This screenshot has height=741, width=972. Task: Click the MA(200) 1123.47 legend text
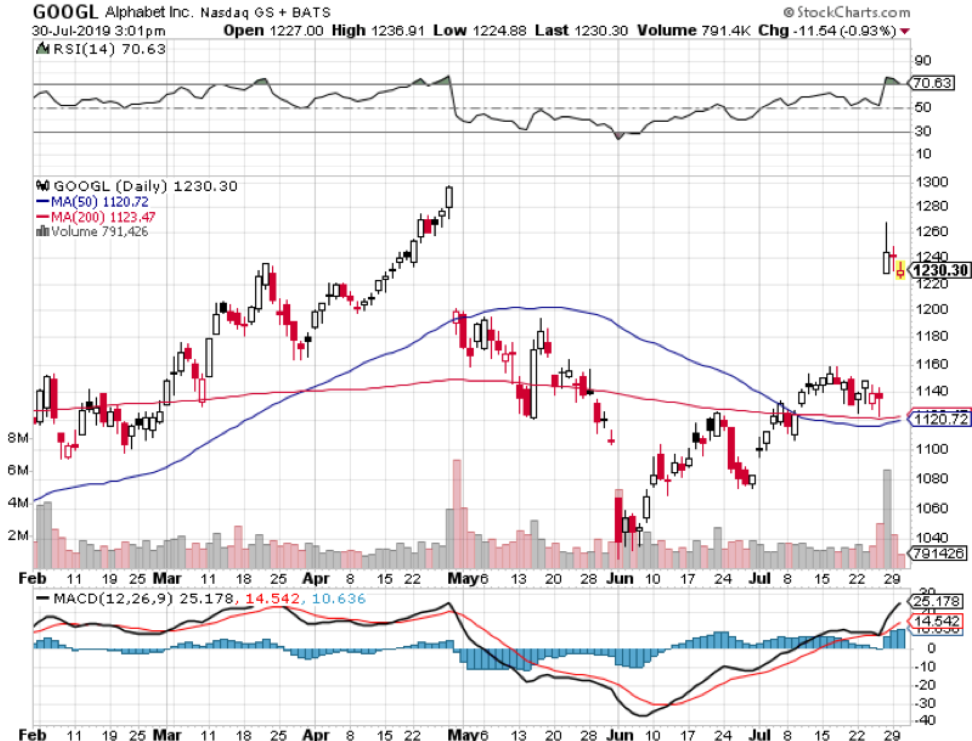click(103, 217)
